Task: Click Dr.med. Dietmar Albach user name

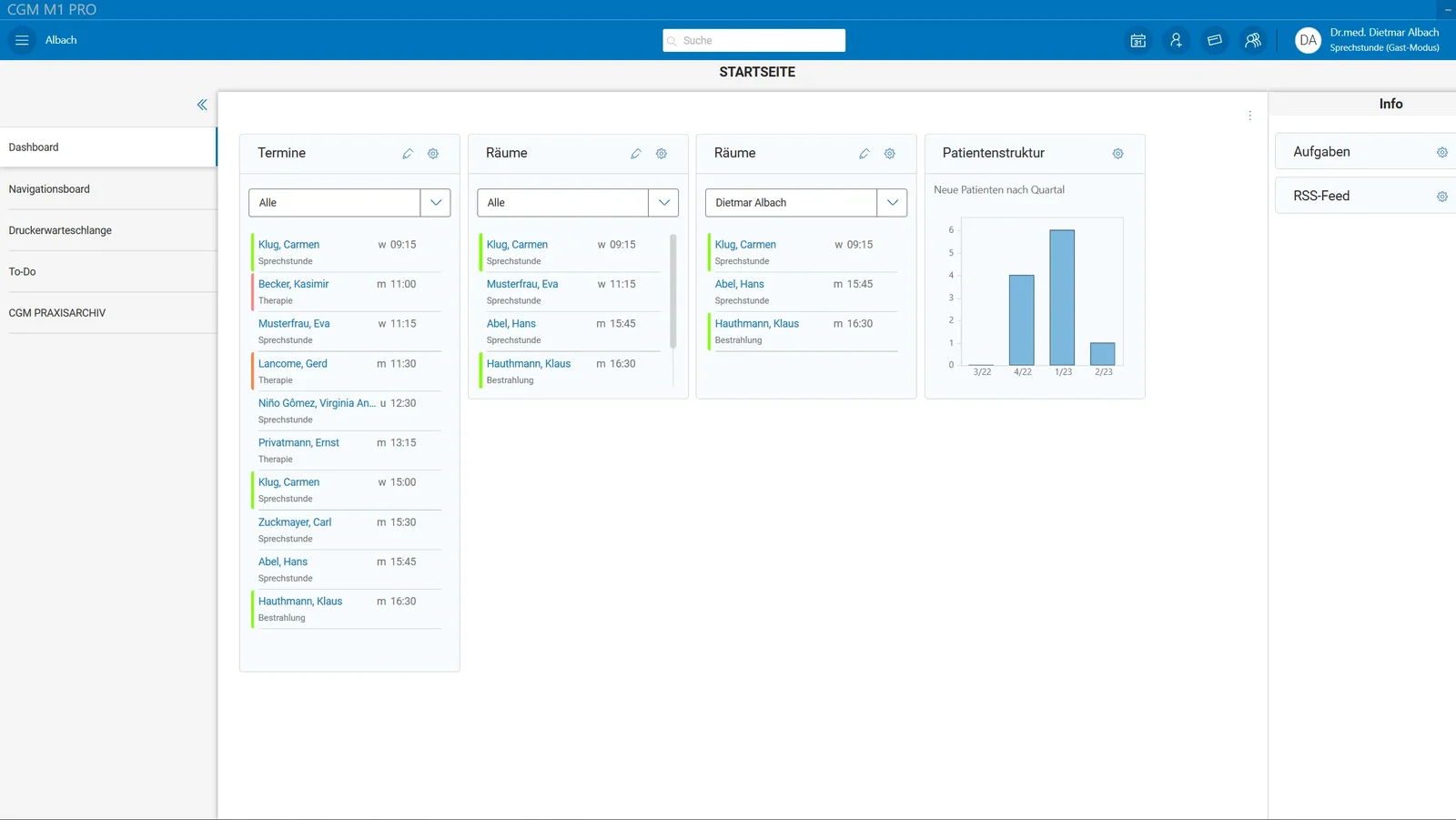Action: 1384,33
